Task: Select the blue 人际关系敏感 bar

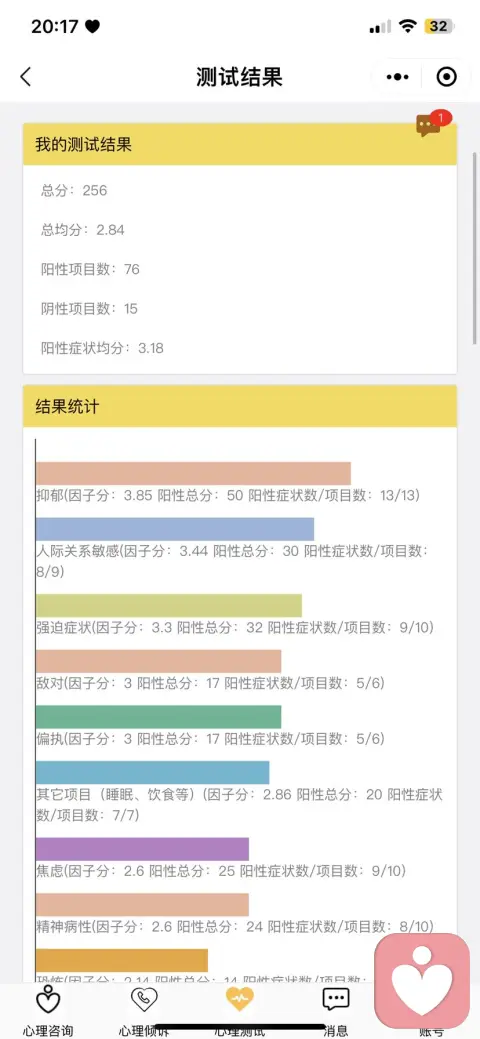Action: pos(175,529)
